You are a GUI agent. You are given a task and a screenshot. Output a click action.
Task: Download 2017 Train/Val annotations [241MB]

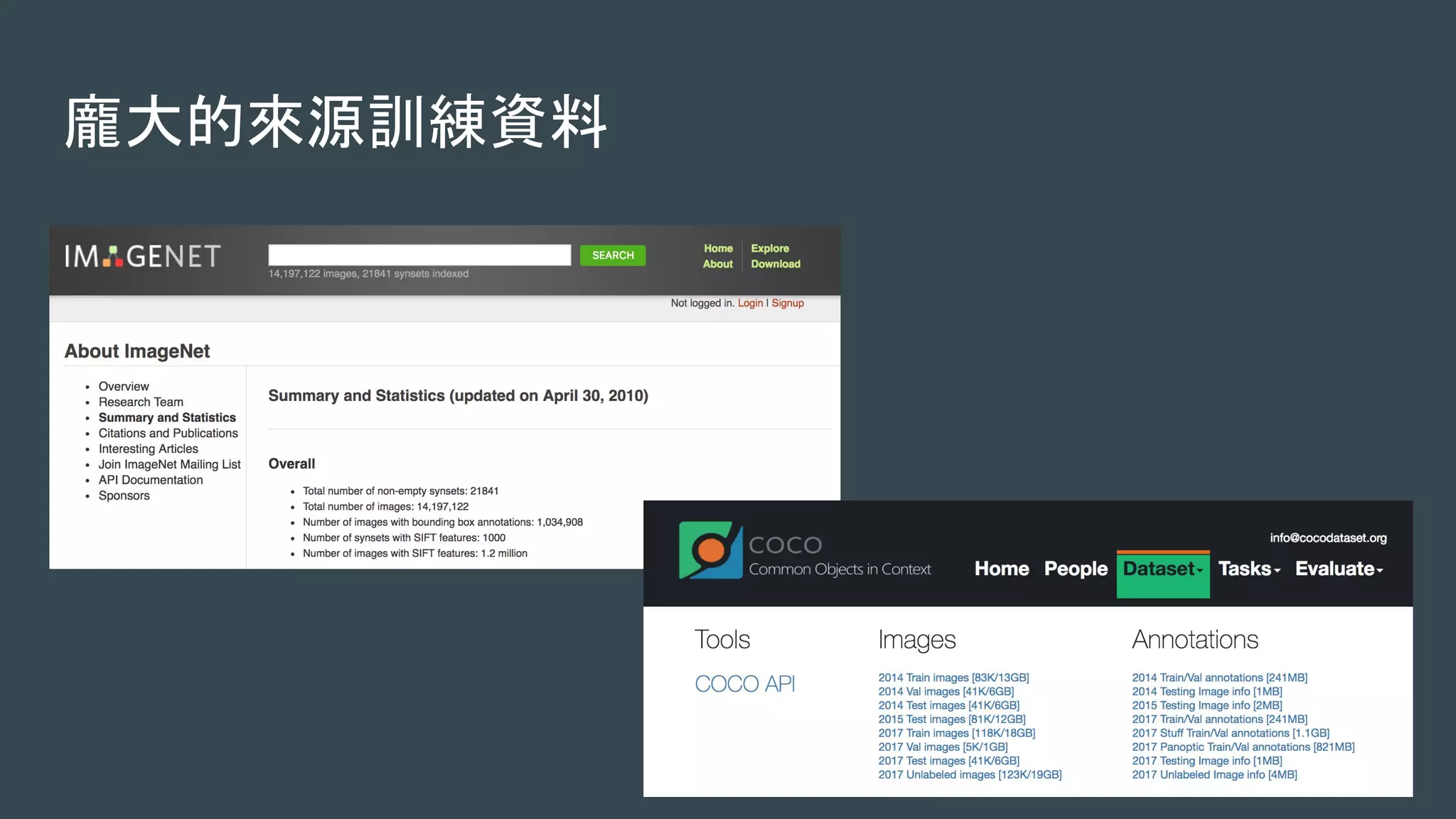pyautogui.click(x=1219, y=719)
